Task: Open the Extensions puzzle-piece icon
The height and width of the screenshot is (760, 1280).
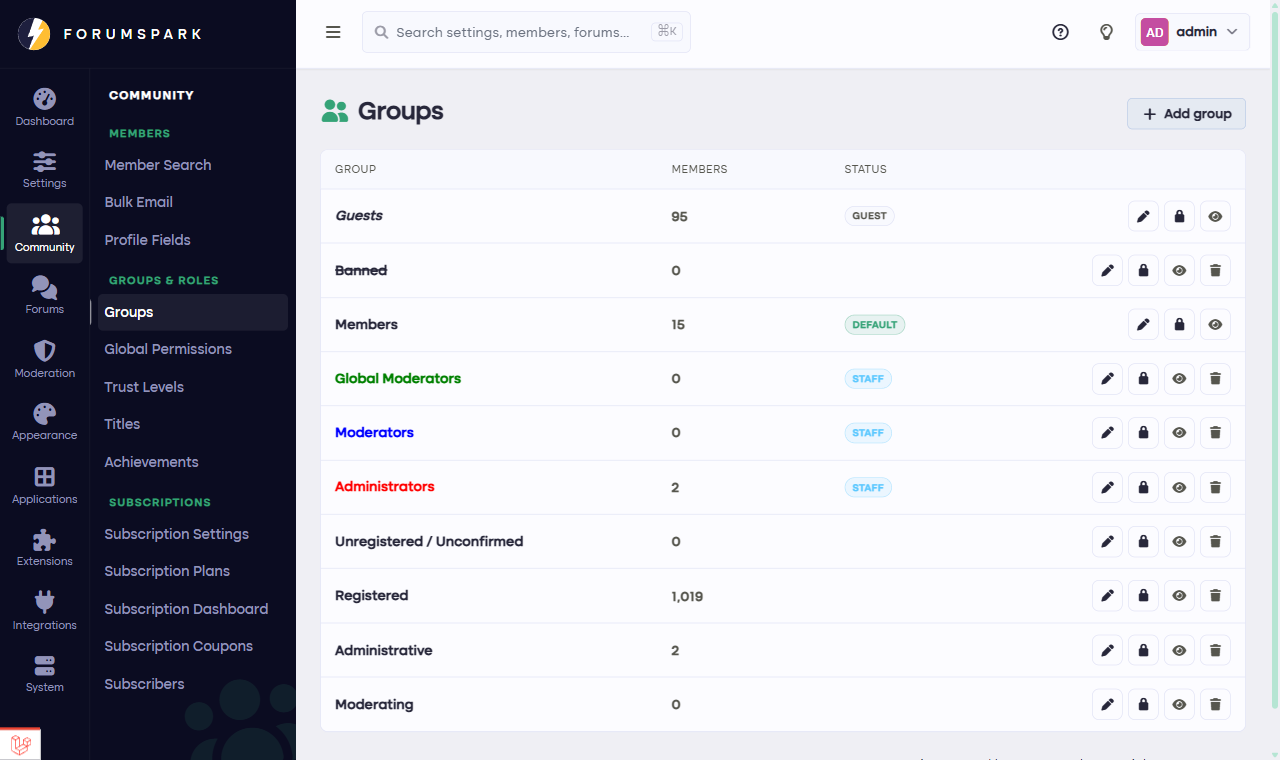Action: pyautogui.click(x=45, y=540)
